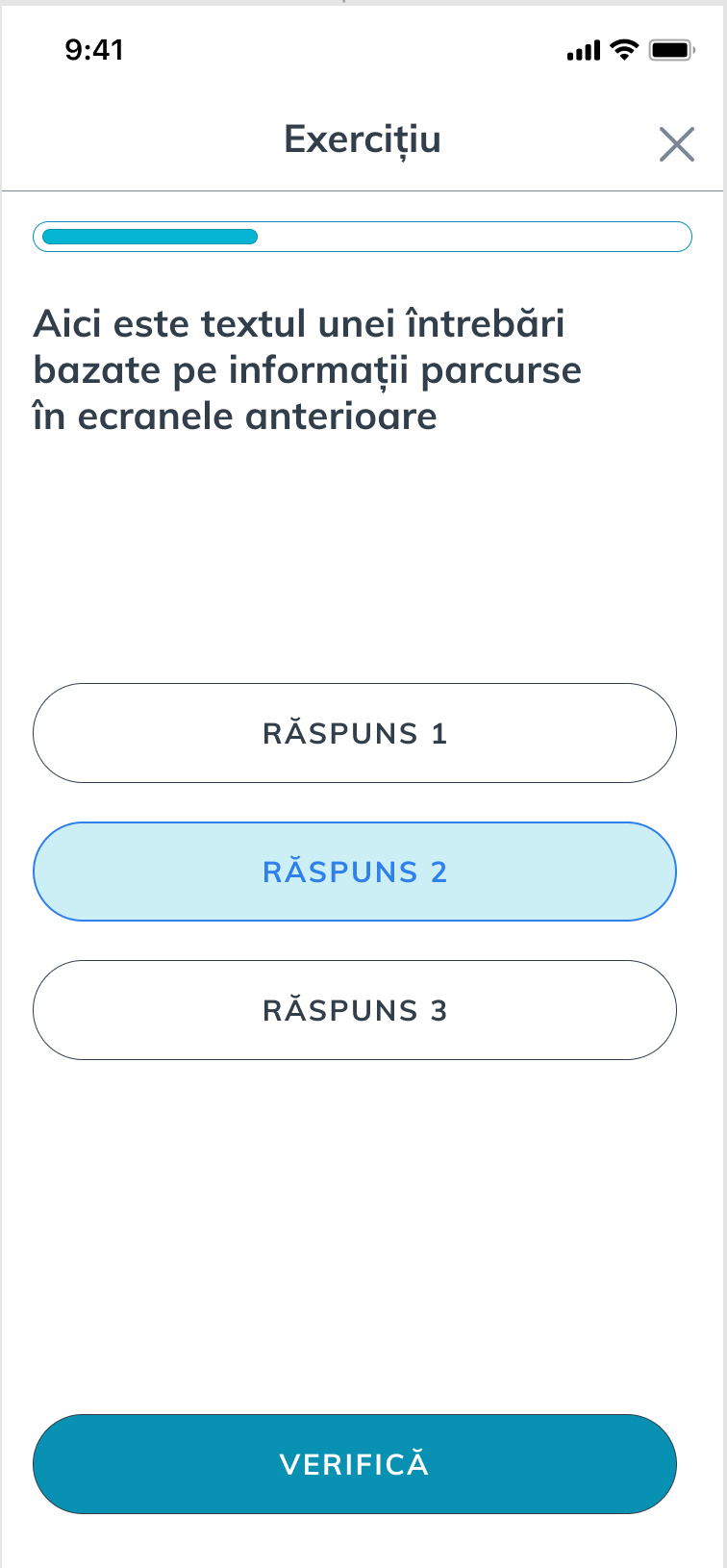Tap the battery indicator icon
727x1568 pixels.
(671, 51)
